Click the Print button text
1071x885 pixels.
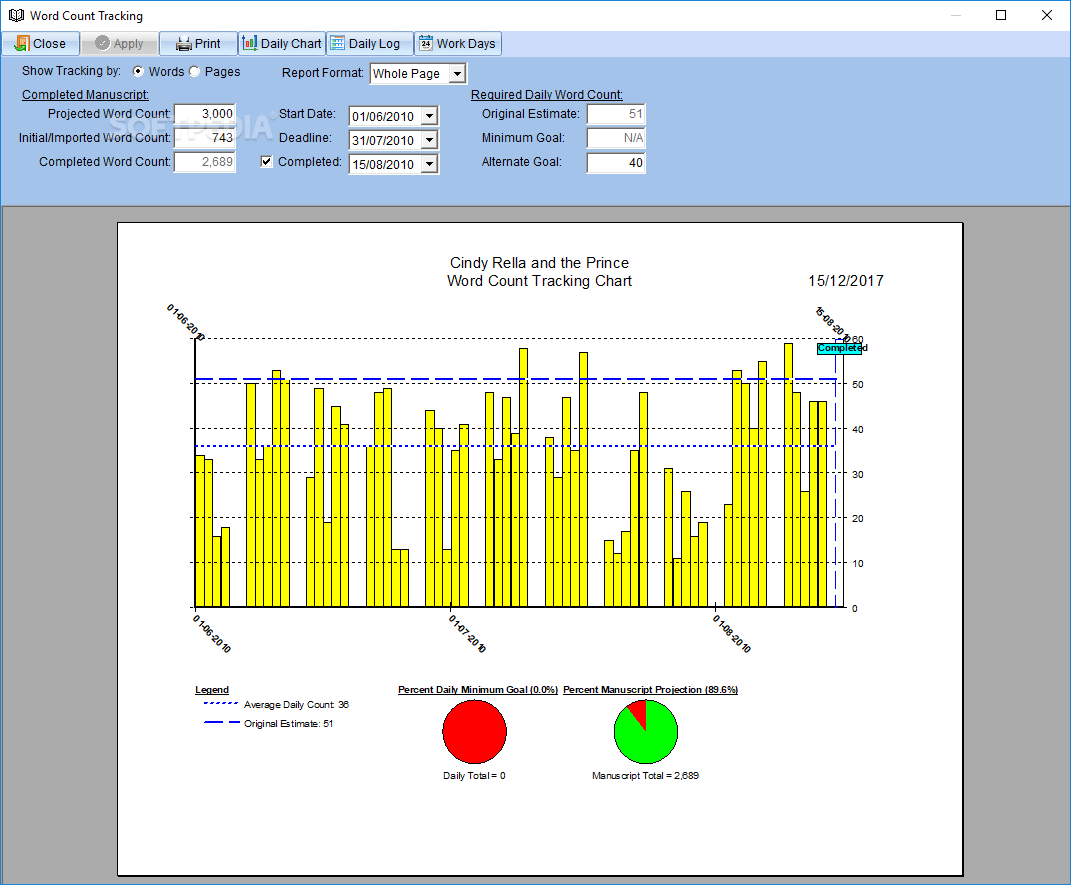tap(208, 44)
